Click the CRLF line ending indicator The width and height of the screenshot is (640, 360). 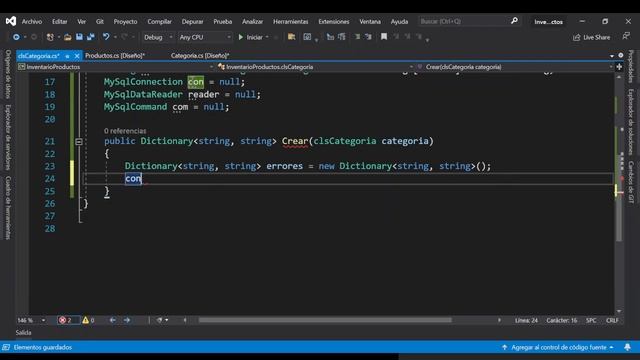click(612, 320)
